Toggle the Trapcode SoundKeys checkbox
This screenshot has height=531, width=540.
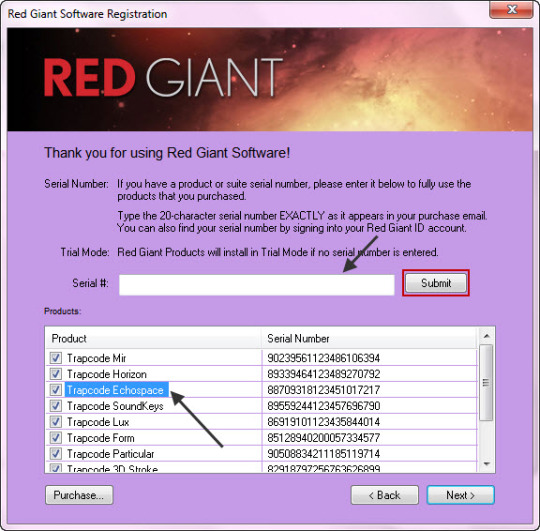(56, 406)
